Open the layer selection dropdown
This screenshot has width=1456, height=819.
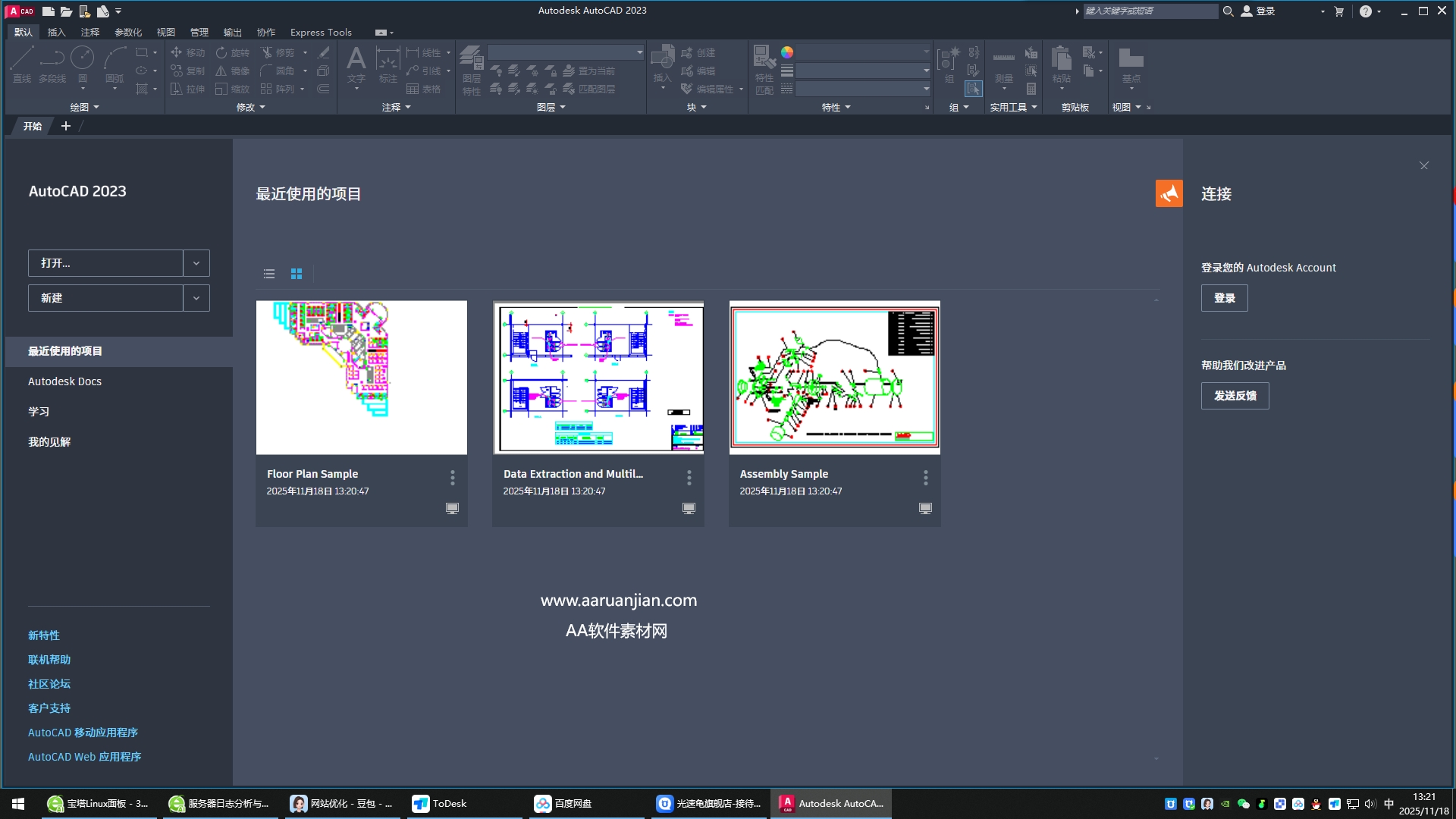[566, 52]
